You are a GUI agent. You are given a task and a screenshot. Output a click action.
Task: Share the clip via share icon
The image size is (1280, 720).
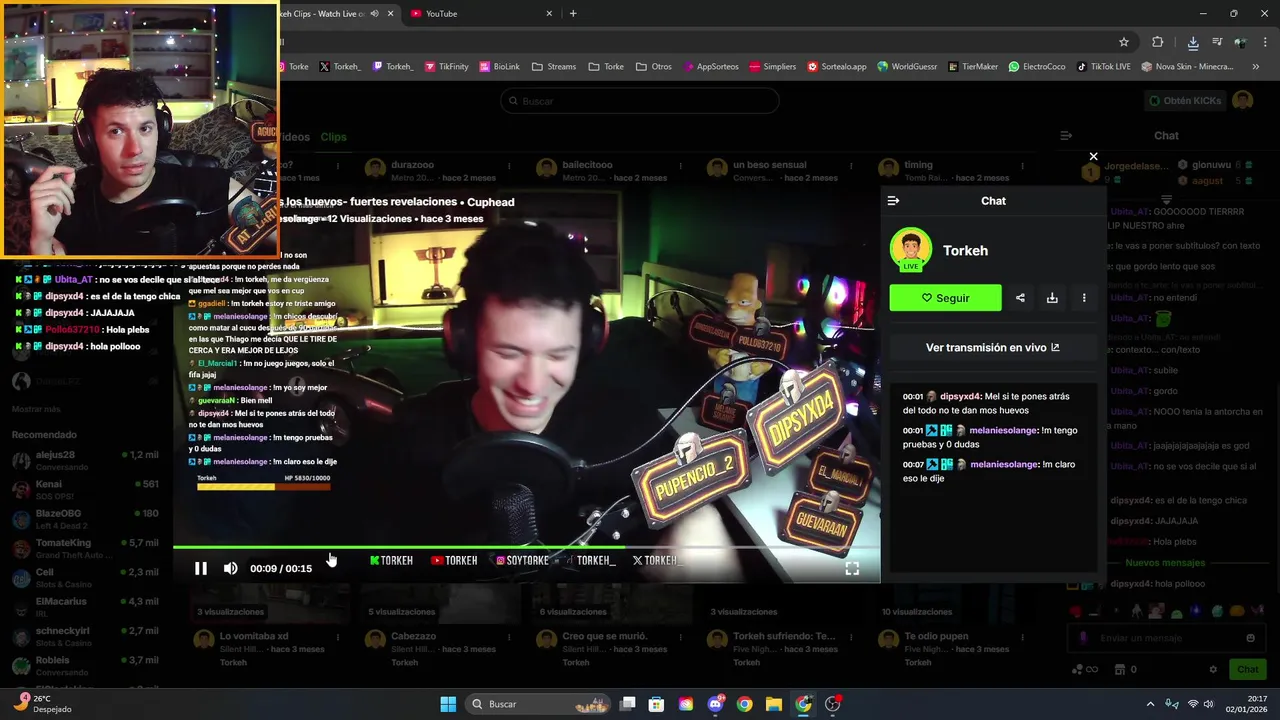[1020, 298]
